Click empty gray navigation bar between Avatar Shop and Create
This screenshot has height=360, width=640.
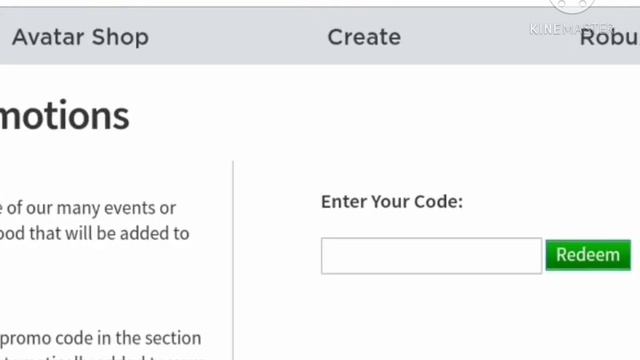[x=238, y=37]
